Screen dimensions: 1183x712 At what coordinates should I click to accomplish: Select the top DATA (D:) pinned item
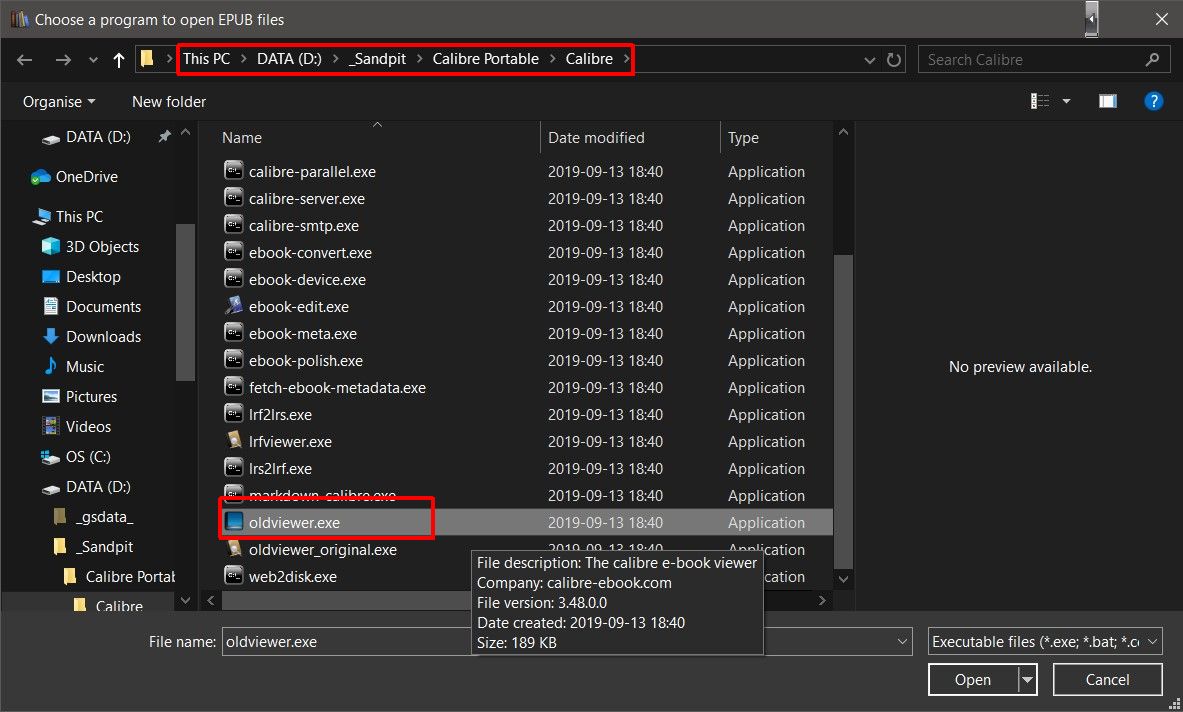point(98,137)
